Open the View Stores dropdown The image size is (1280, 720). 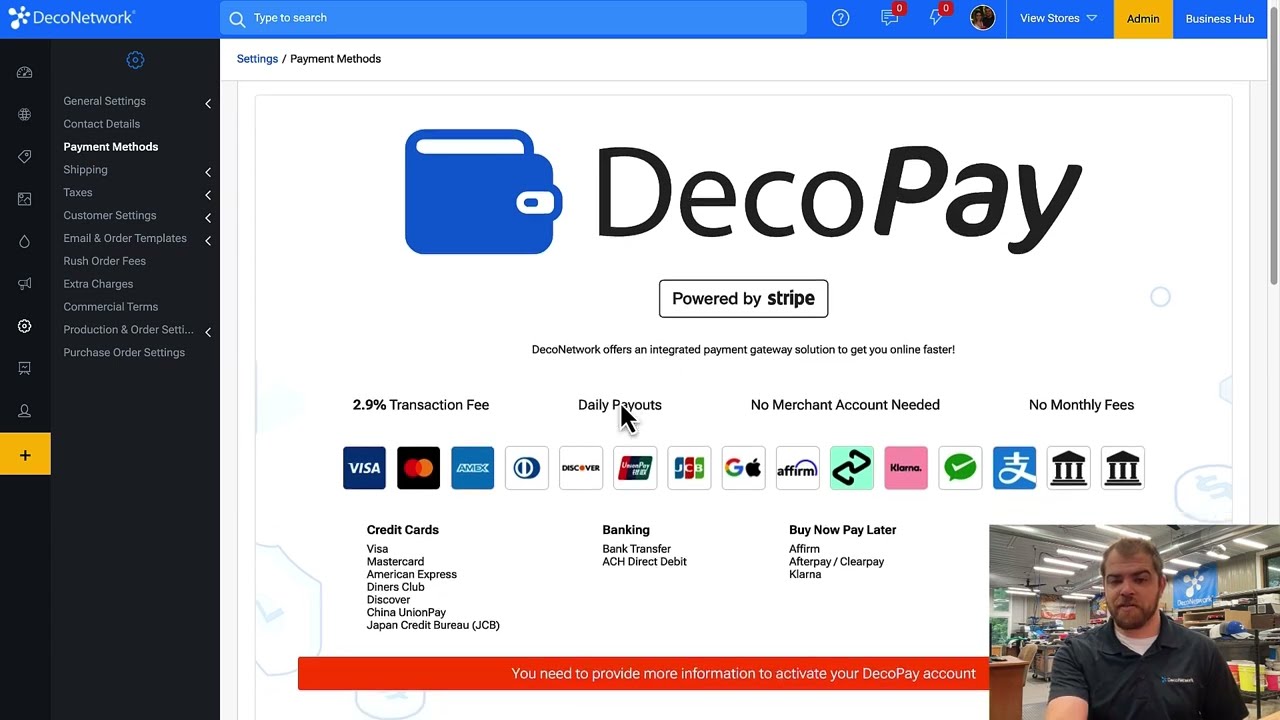coord(1058,18)
